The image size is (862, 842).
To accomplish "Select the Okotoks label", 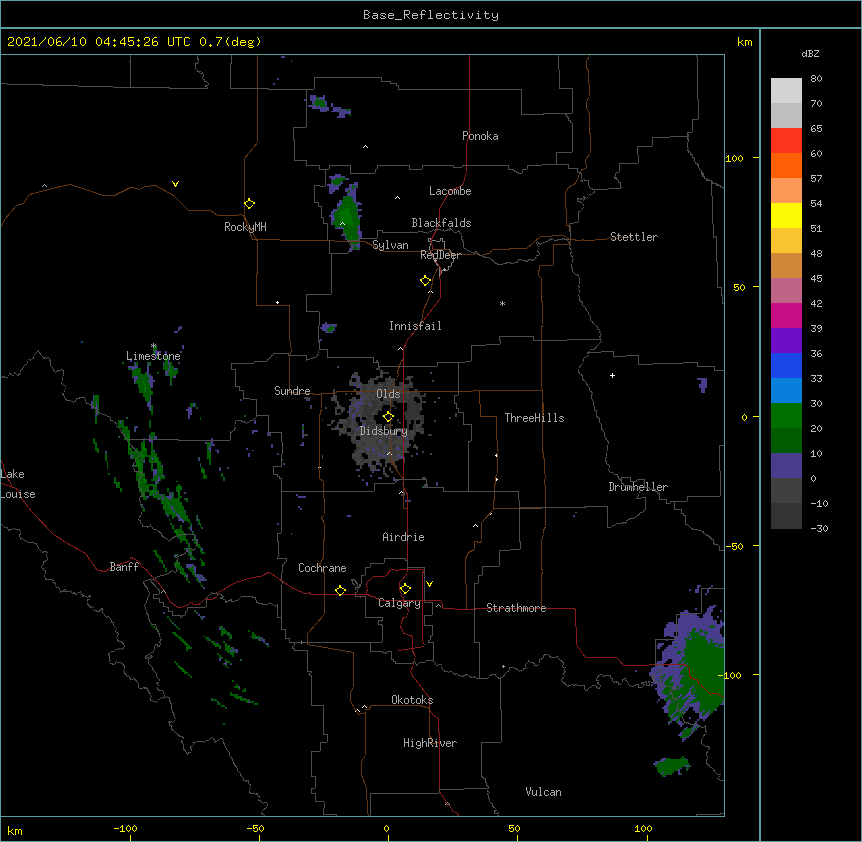I will 412,700.
